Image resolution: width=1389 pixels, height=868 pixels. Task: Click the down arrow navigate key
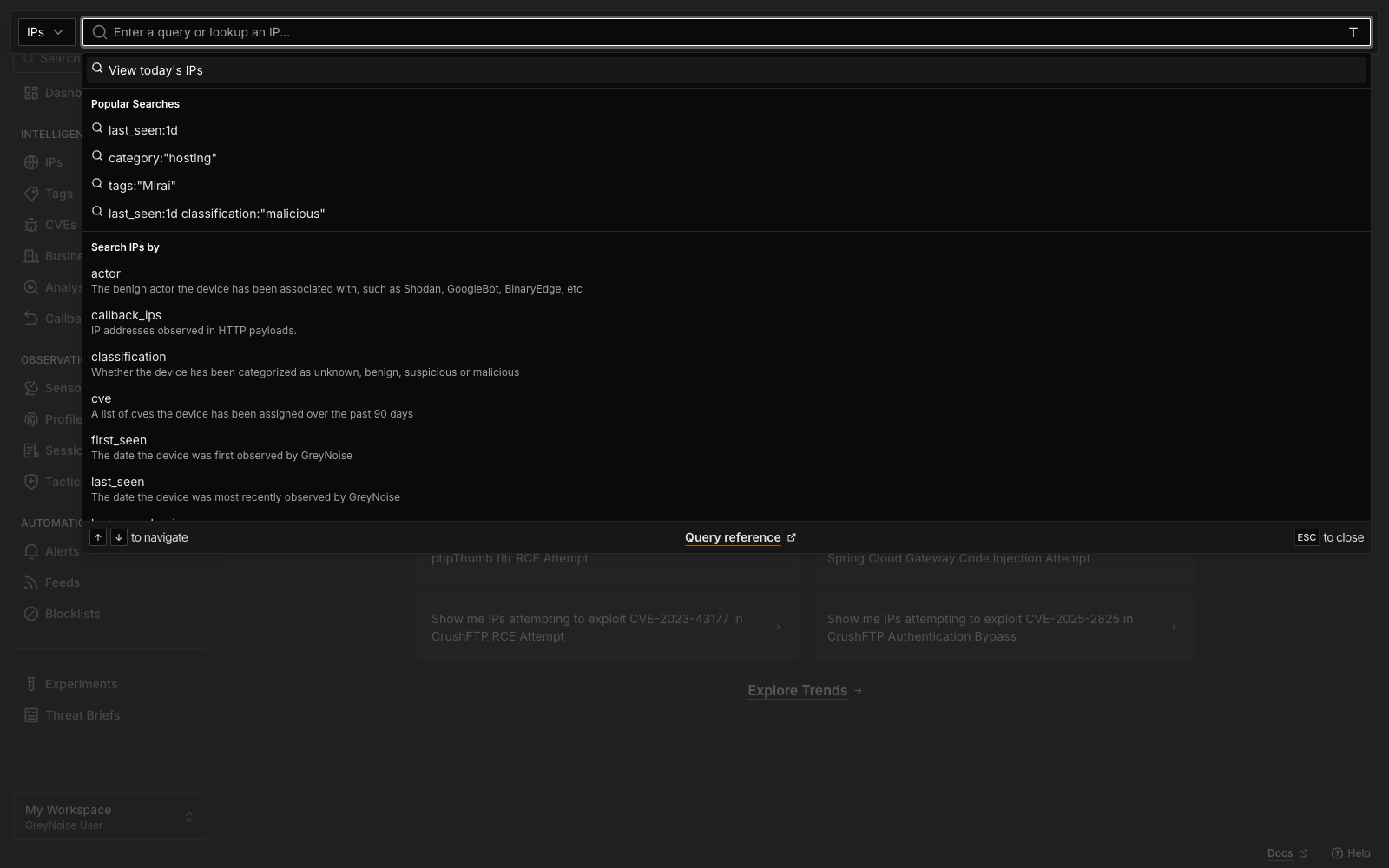pos(119,537)
